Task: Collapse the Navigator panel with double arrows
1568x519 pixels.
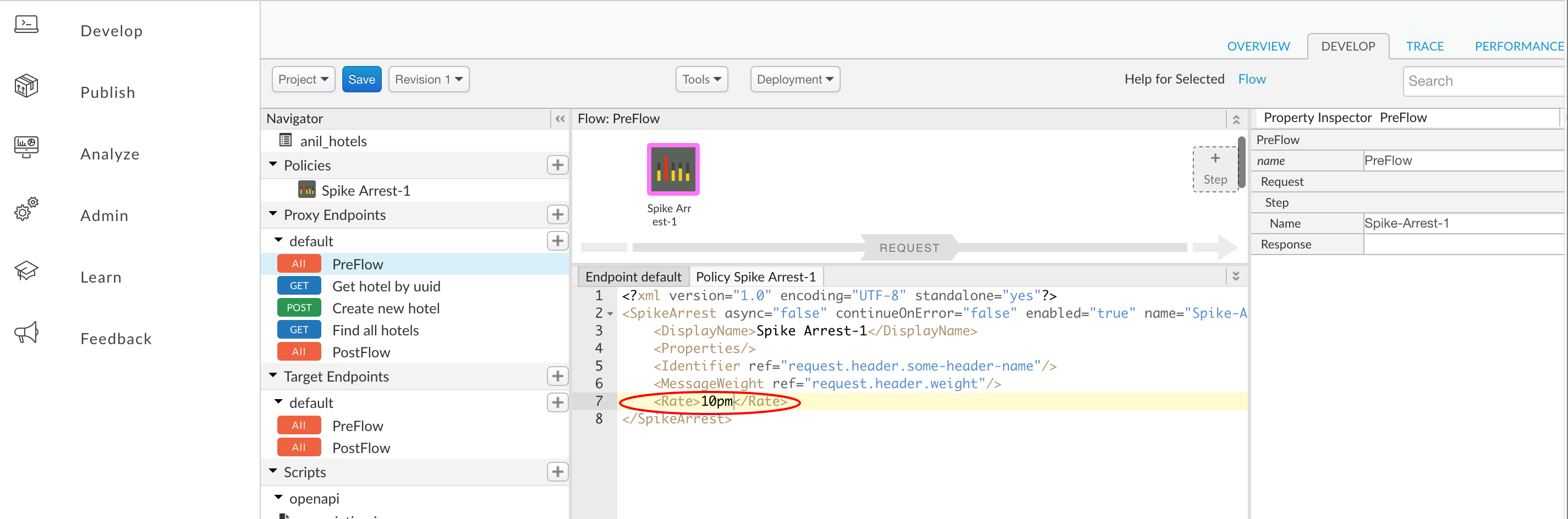Action: 560,119
